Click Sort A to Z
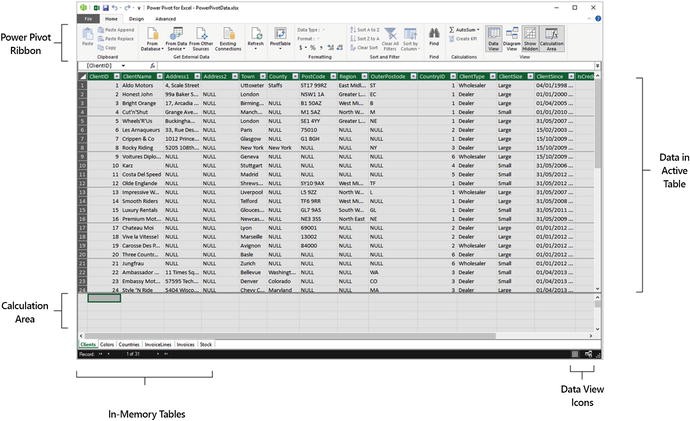The height and width of the screenshot is (421, 690). [x=364, y=30]
